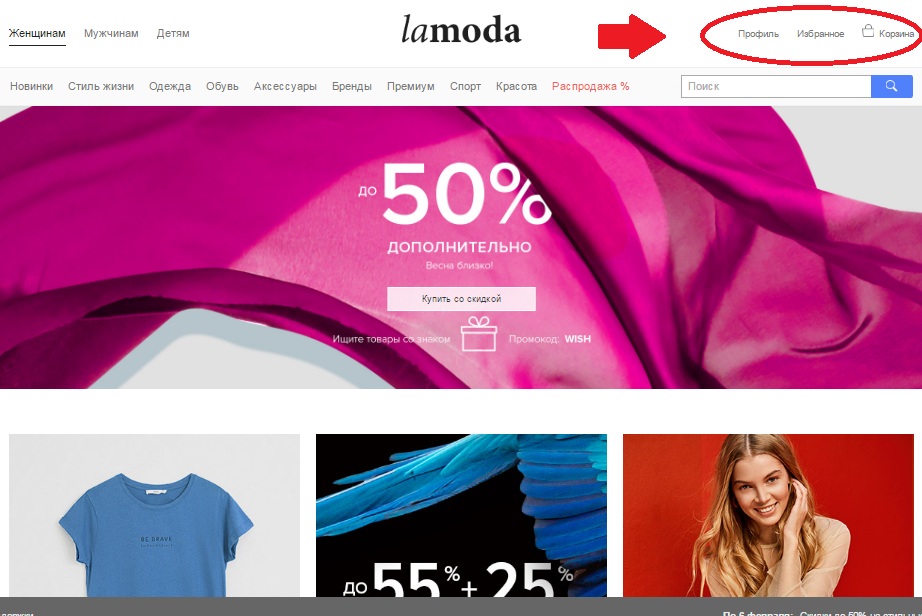Open the Одежда category menu
Image resolution: width=922 pixels, height=616 pixels.
coord(170,86)
